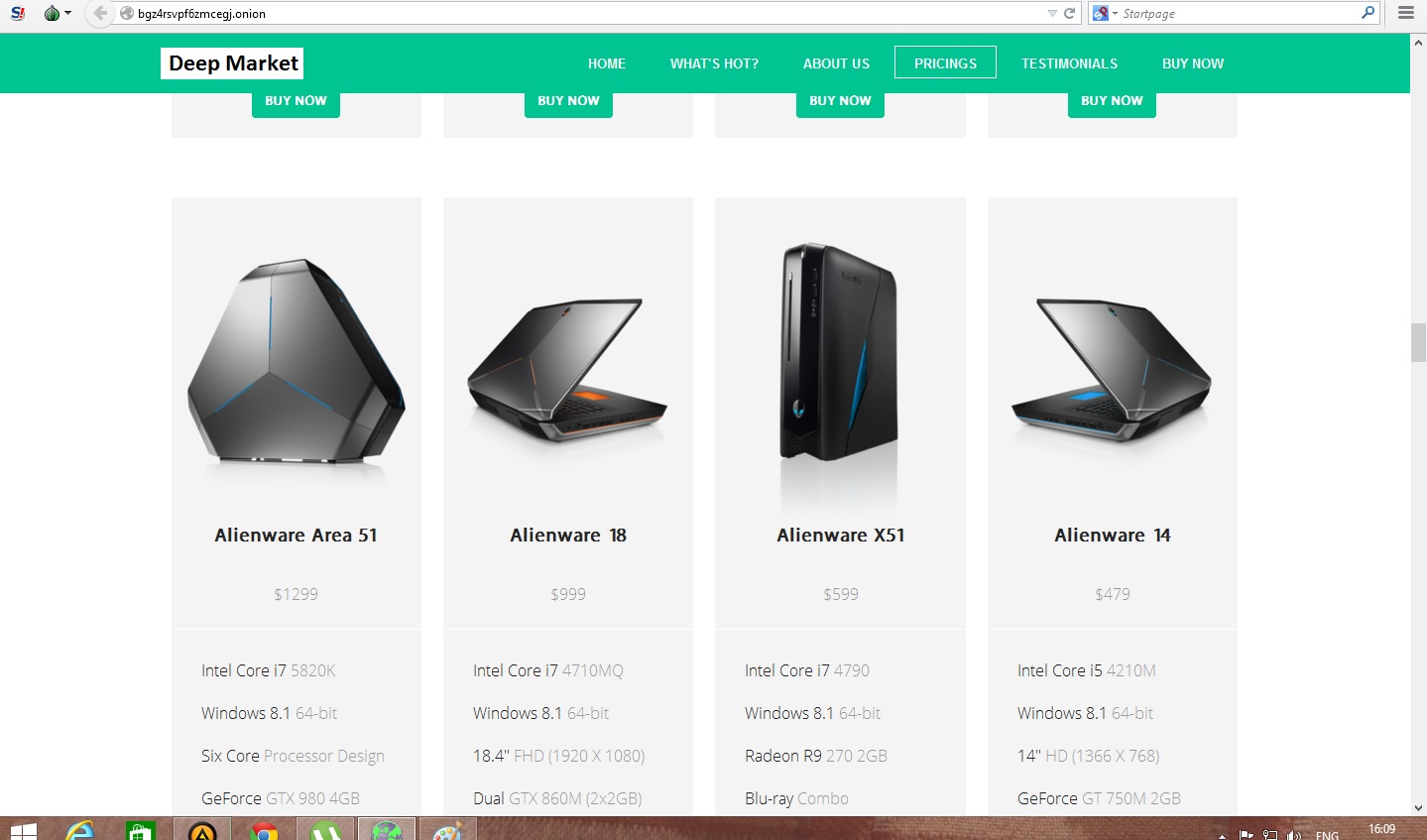Screen dimensions: 1427x840
Task: Click the Intel Core i7 5820K spec
Action: 268,670
